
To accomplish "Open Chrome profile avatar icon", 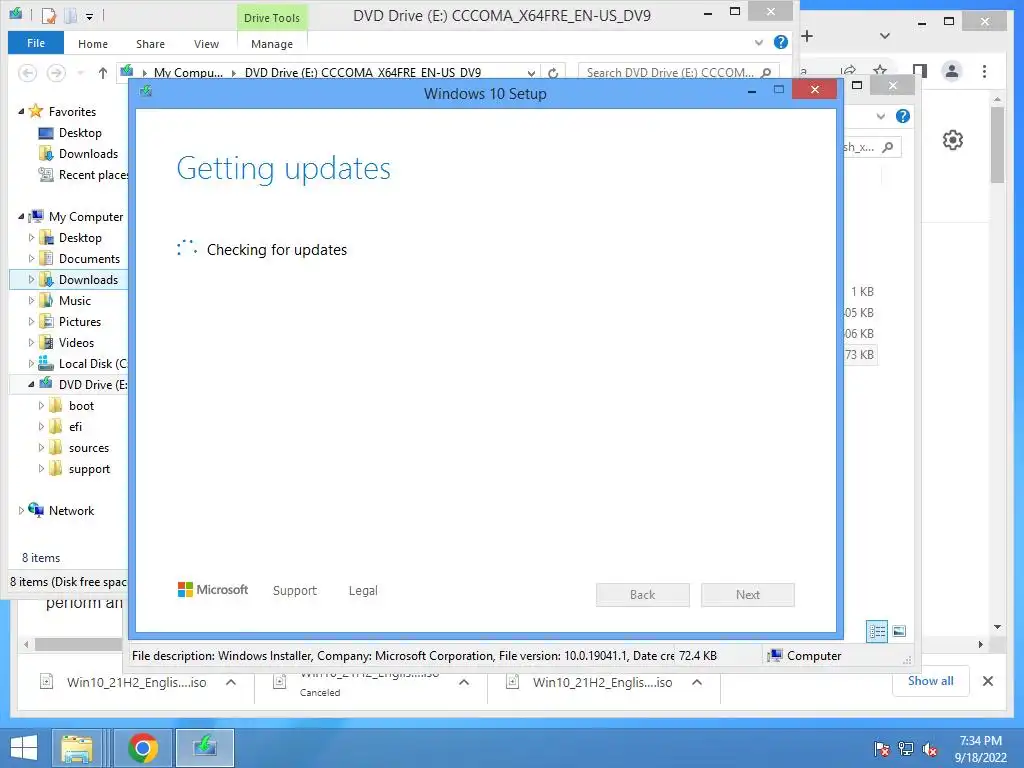I will 952,71.
